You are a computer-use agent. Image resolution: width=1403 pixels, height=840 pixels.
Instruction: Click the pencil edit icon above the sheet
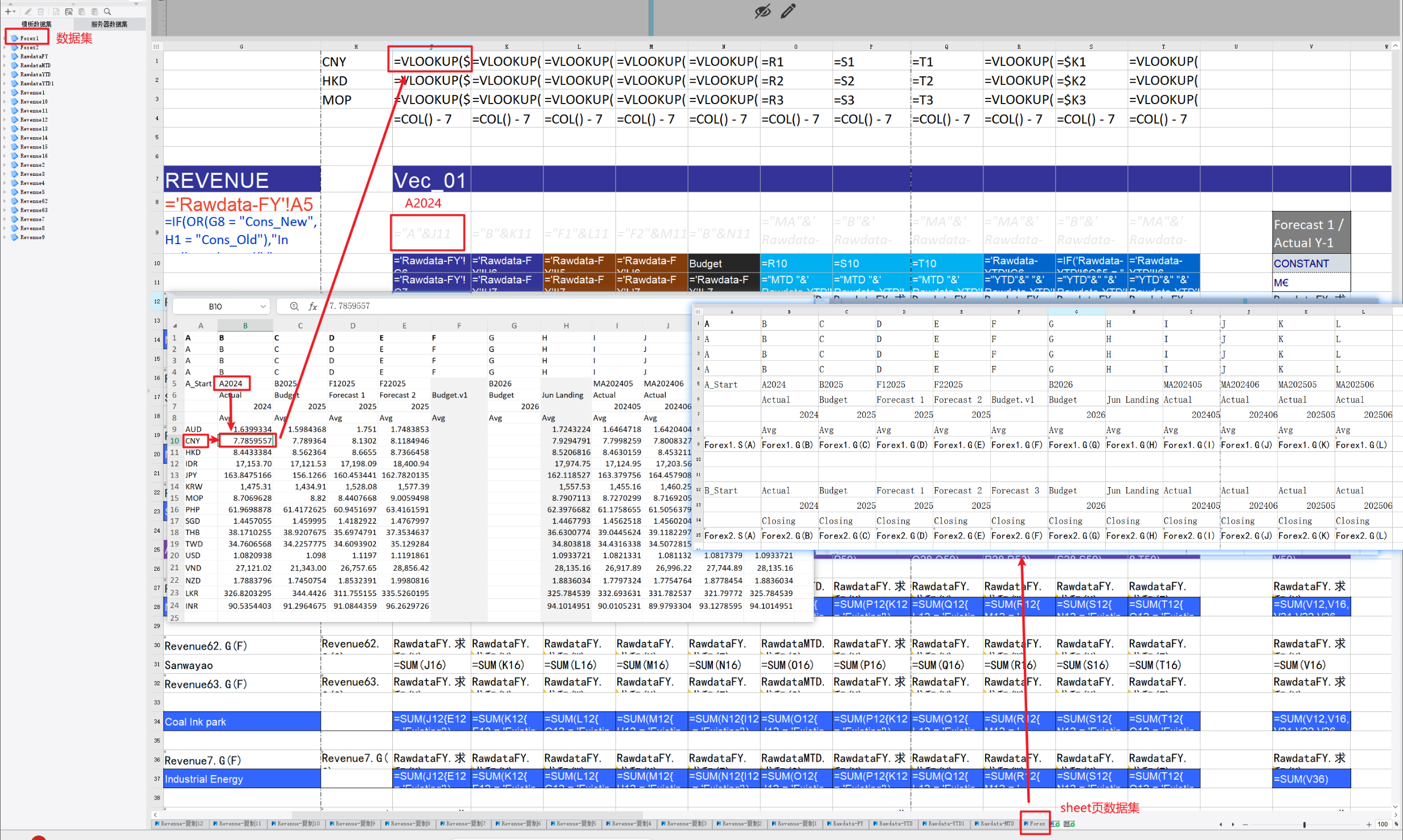click(x=788, y=11)
